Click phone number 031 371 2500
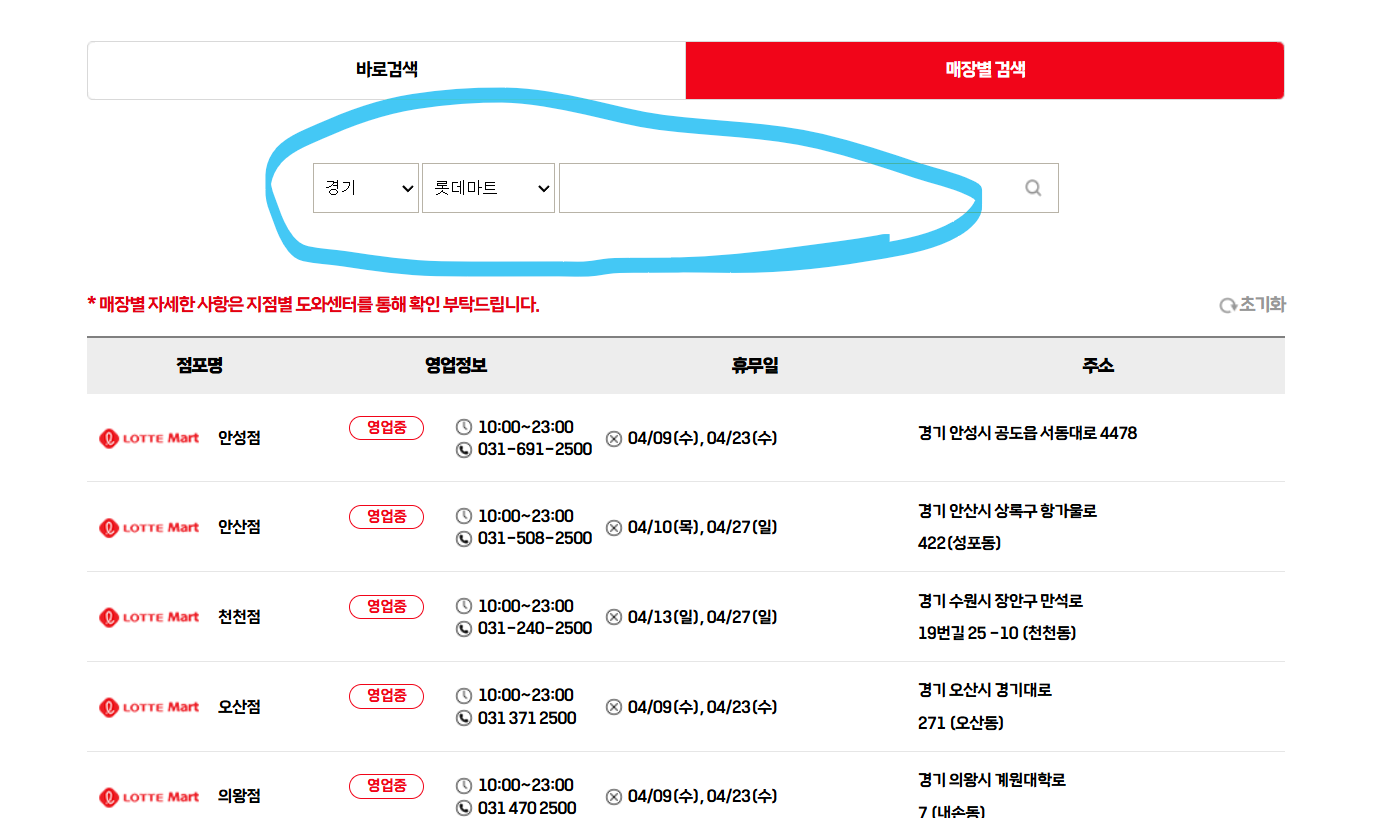The height and width of the screenshot is (818, 1397). tap(527, 718)
